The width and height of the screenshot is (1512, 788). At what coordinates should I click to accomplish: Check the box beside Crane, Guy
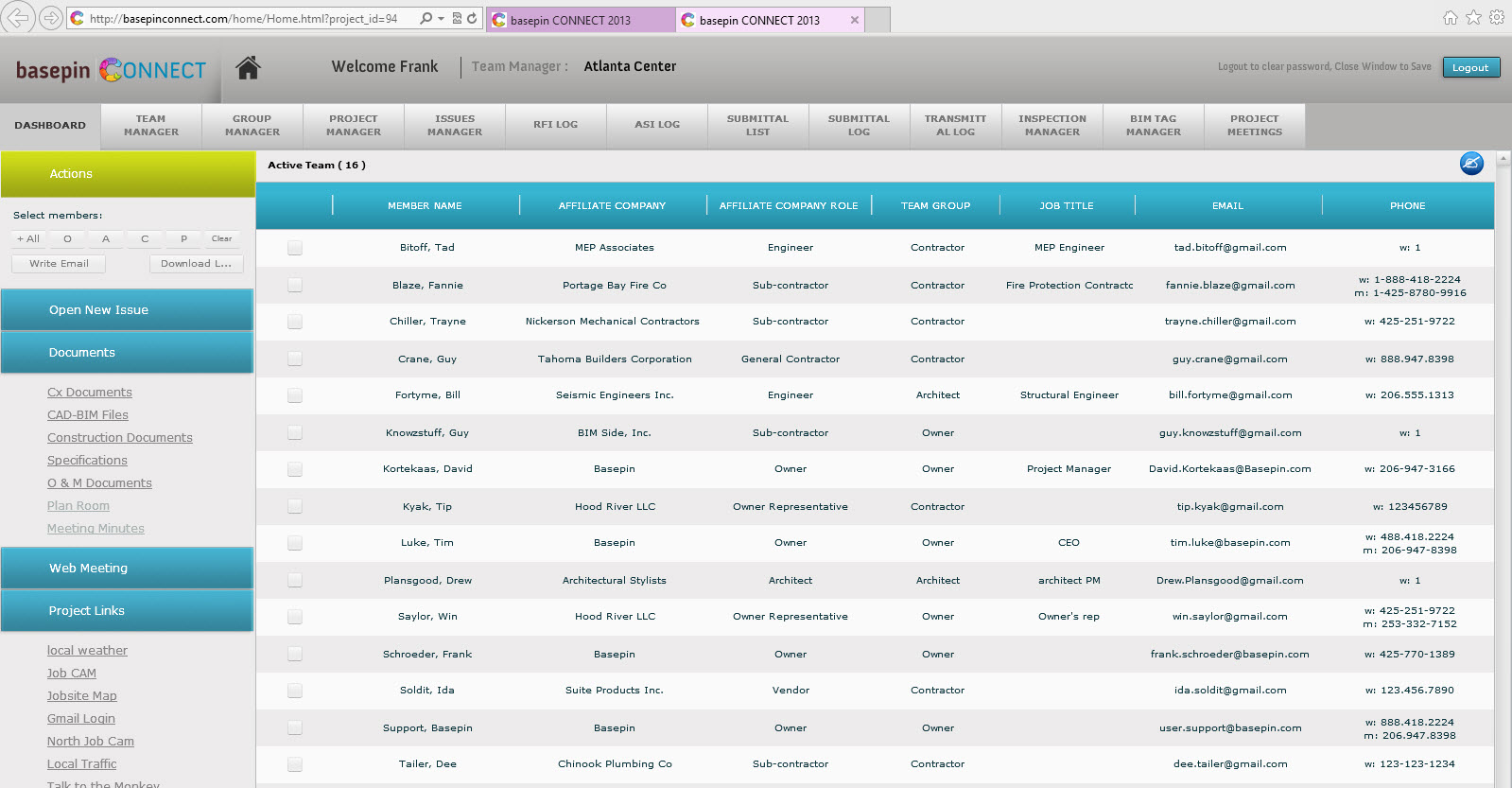[295, 359]
